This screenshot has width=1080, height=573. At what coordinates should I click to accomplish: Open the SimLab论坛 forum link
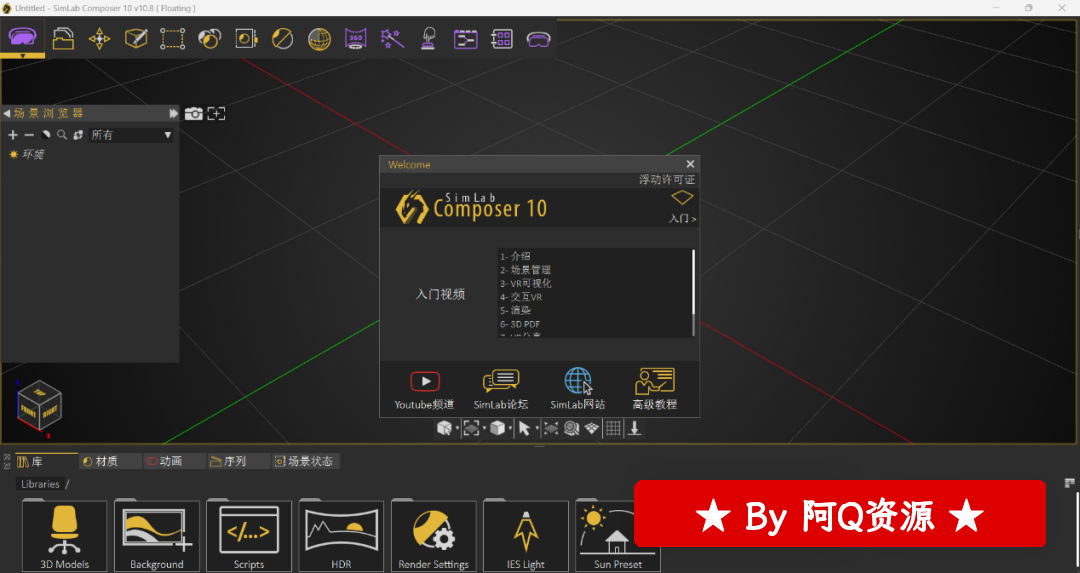coord(501,390)
